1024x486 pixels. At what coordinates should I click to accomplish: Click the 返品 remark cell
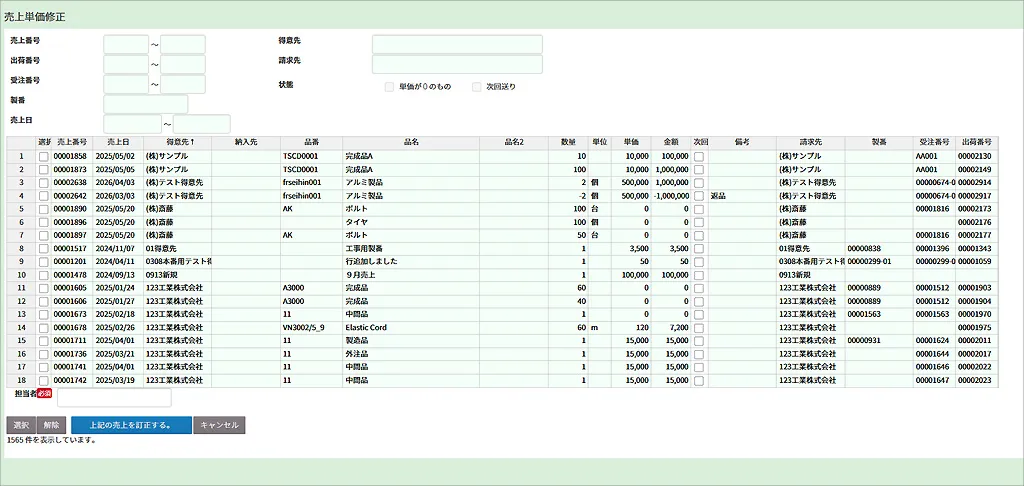tap(742, 196)
